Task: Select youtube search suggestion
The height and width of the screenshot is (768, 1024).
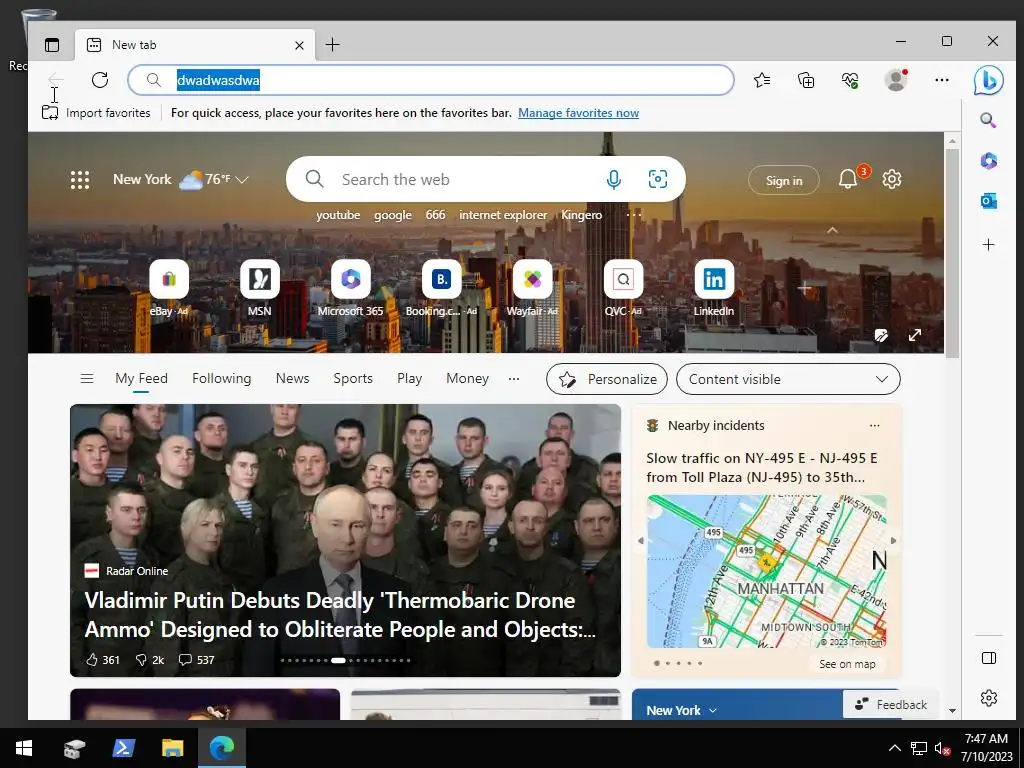Action: (x=338, y=215)
